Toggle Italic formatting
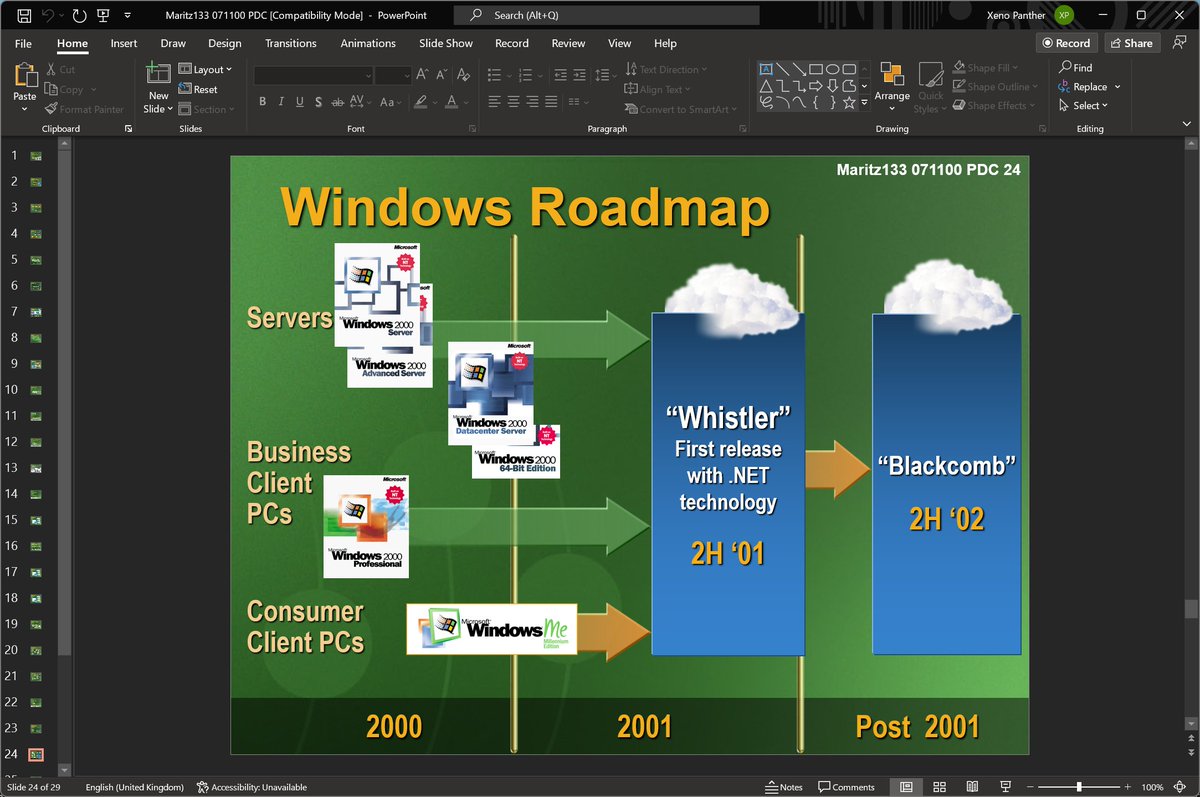The width and height of the screenshot is (1200, 797). pyautogui.click(x=282, y=102)
